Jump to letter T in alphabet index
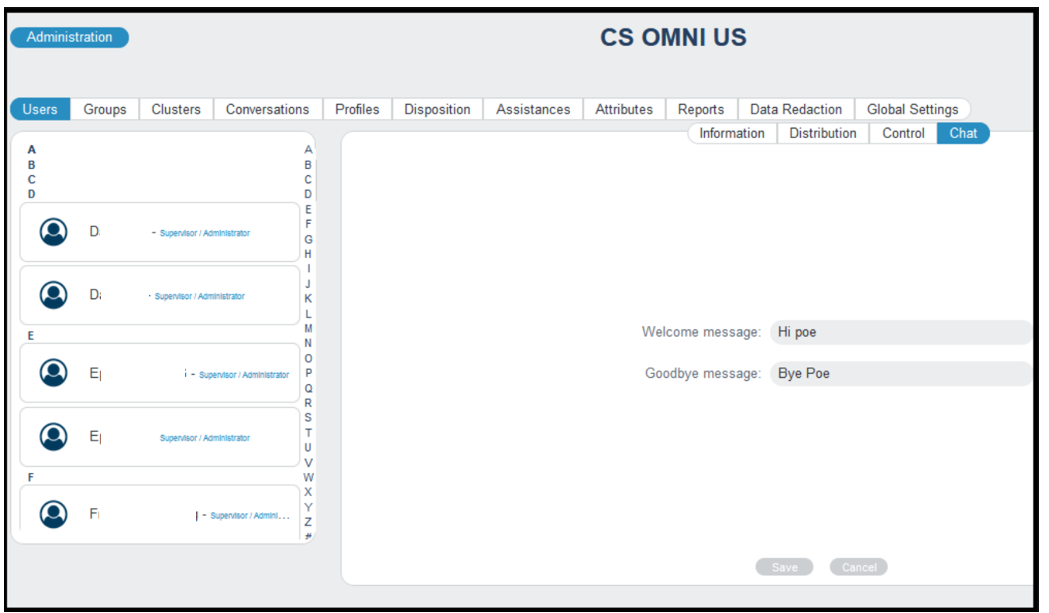 tap(308, 433)
